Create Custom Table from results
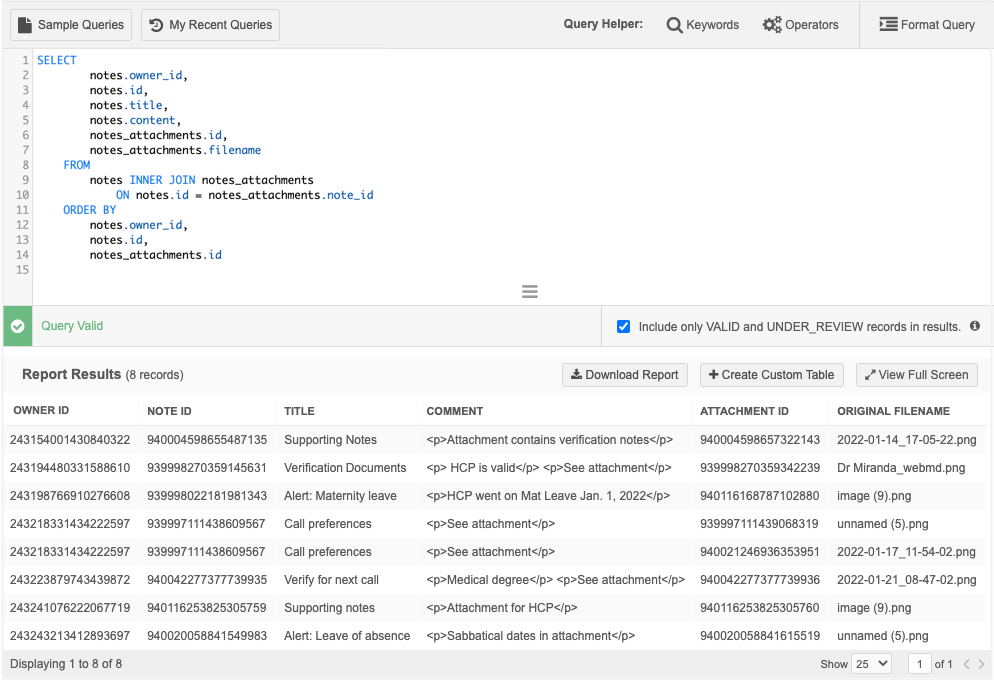The width and height of the screenshot is (994, 680). [771, 375]
